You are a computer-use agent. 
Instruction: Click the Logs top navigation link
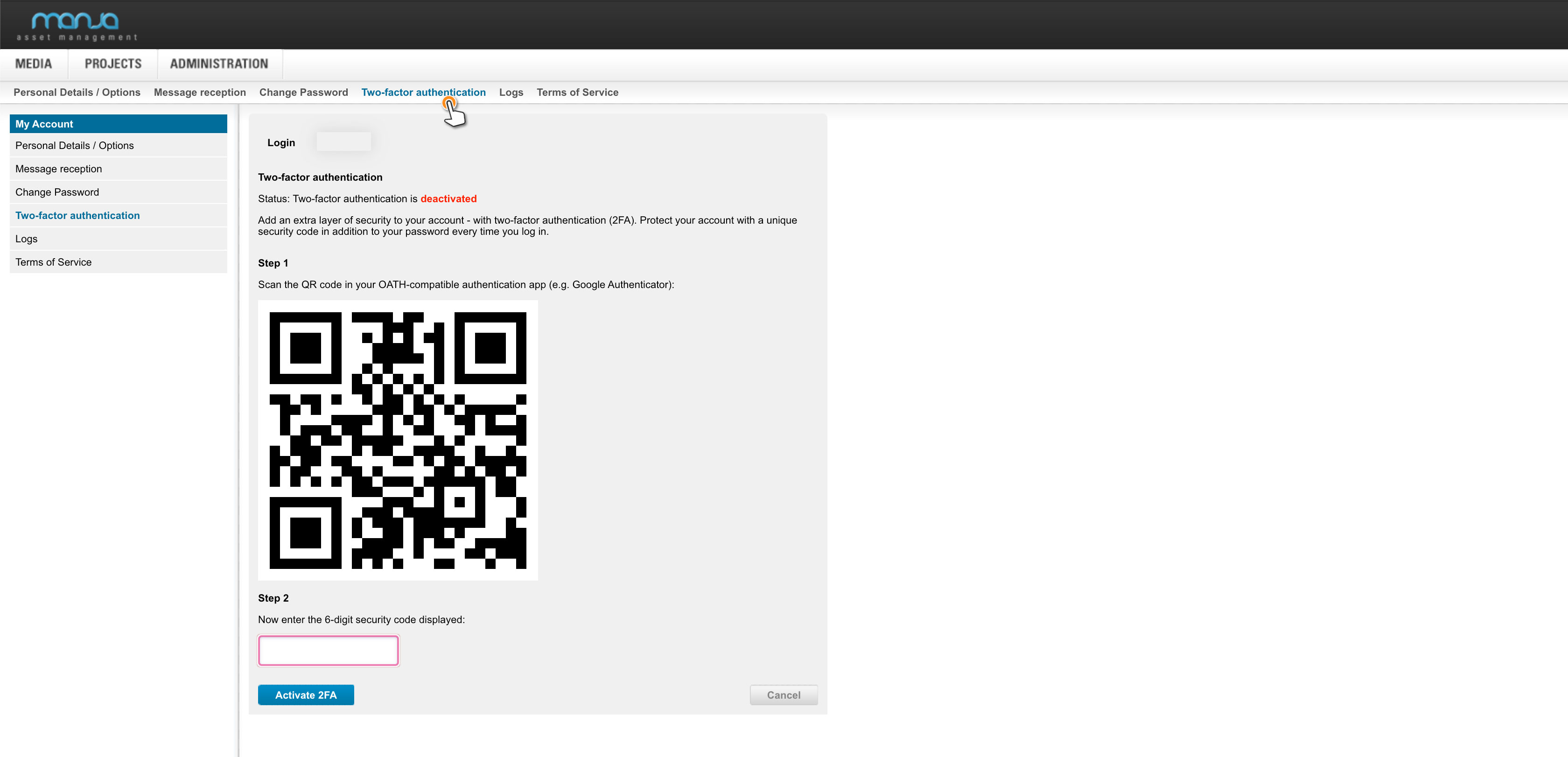click(511, 92)
